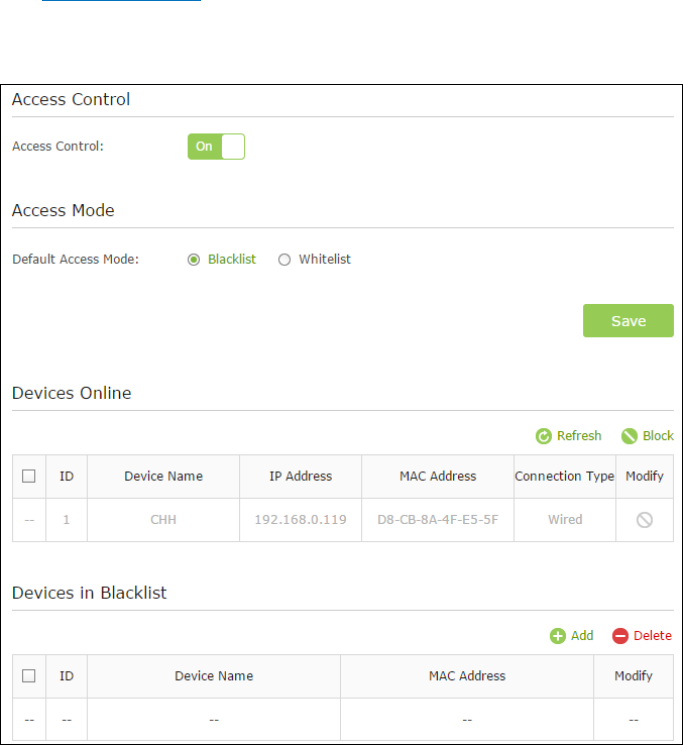
Task: Select the CHH device name cell
Action: point(163,520)
